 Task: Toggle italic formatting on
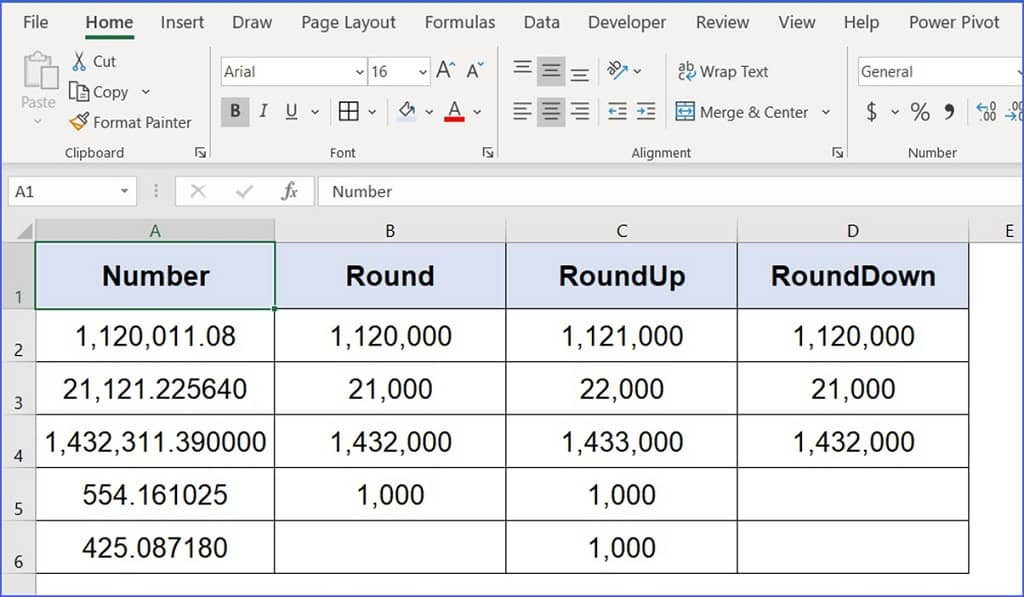point(262,111)
